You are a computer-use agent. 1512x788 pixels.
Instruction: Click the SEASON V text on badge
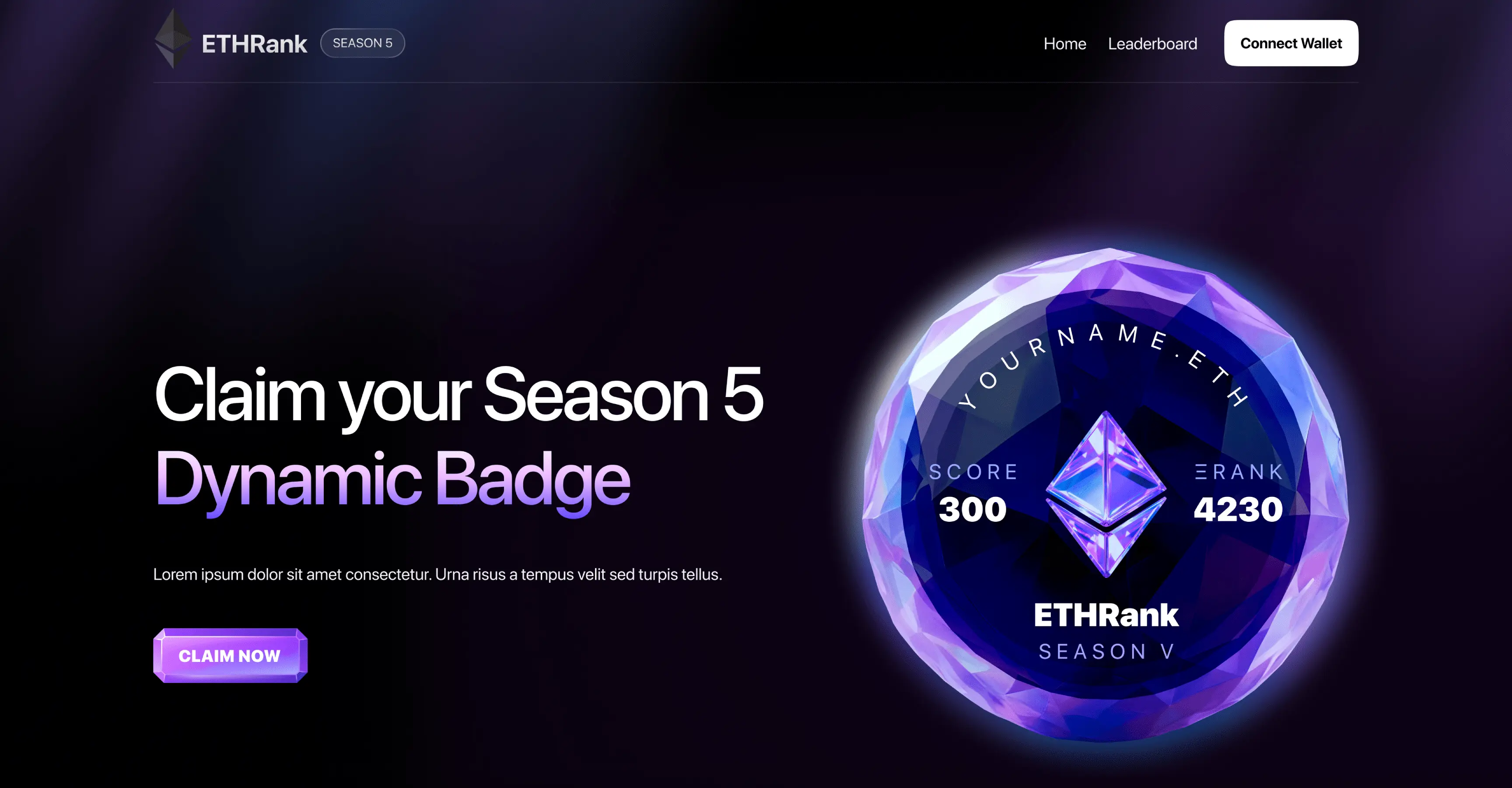pyautogui.click(x=1106, y=651)
